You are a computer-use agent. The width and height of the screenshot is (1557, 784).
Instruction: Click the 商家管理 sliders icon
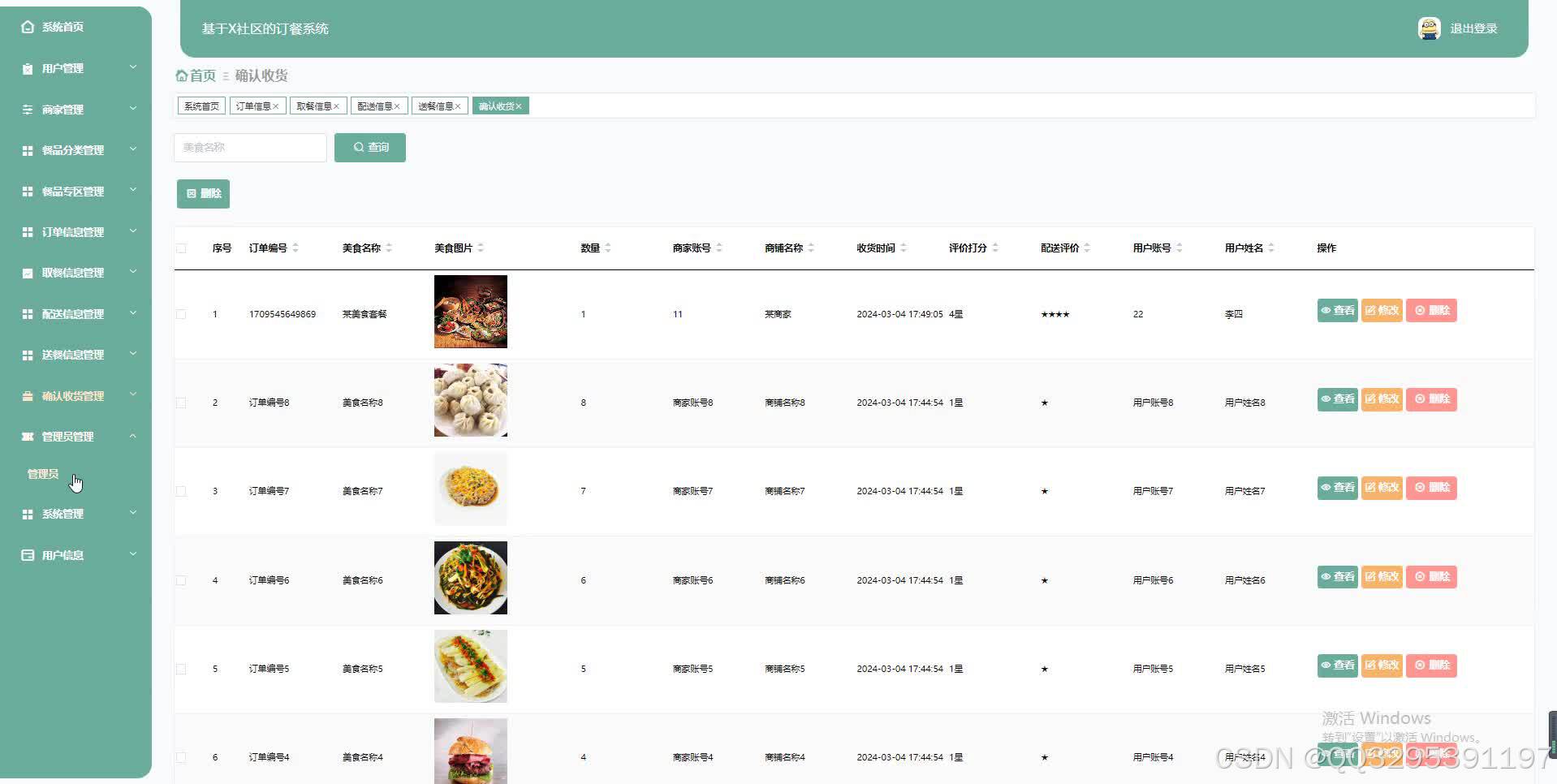click(x=28, y=110)
